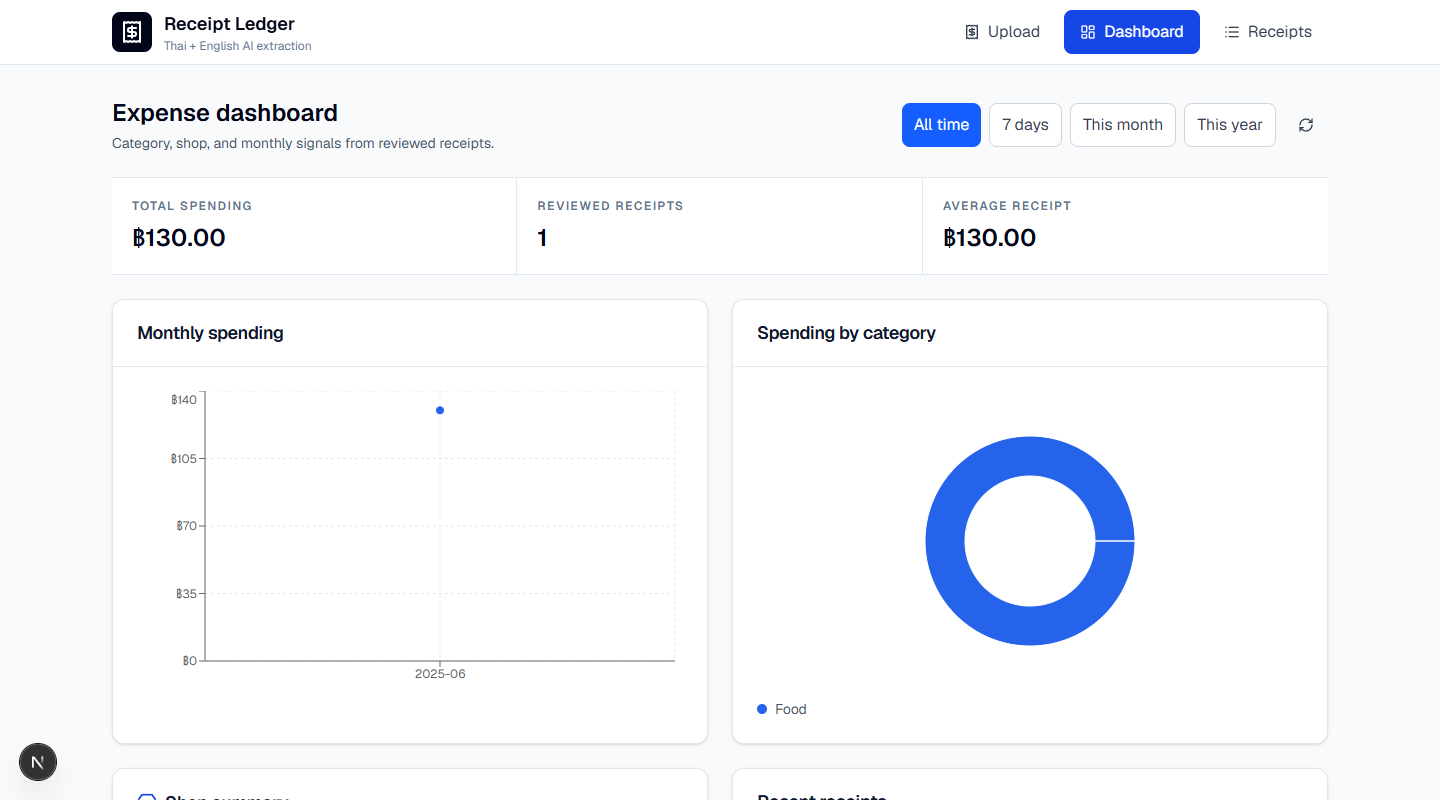Image resolution: width=1440 pixels, height=800 pixels.
Task: Filter dashboard by This month
Action: [1123, 125]
